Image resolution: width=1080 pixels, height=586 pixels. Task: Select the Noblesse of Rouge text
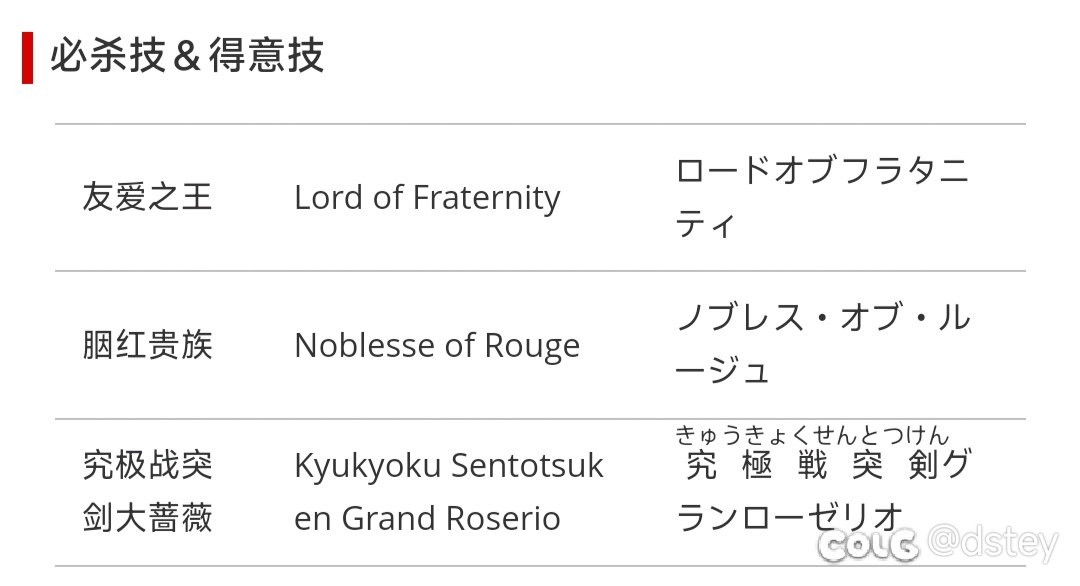pyautogui.click(x=437, y=346)
